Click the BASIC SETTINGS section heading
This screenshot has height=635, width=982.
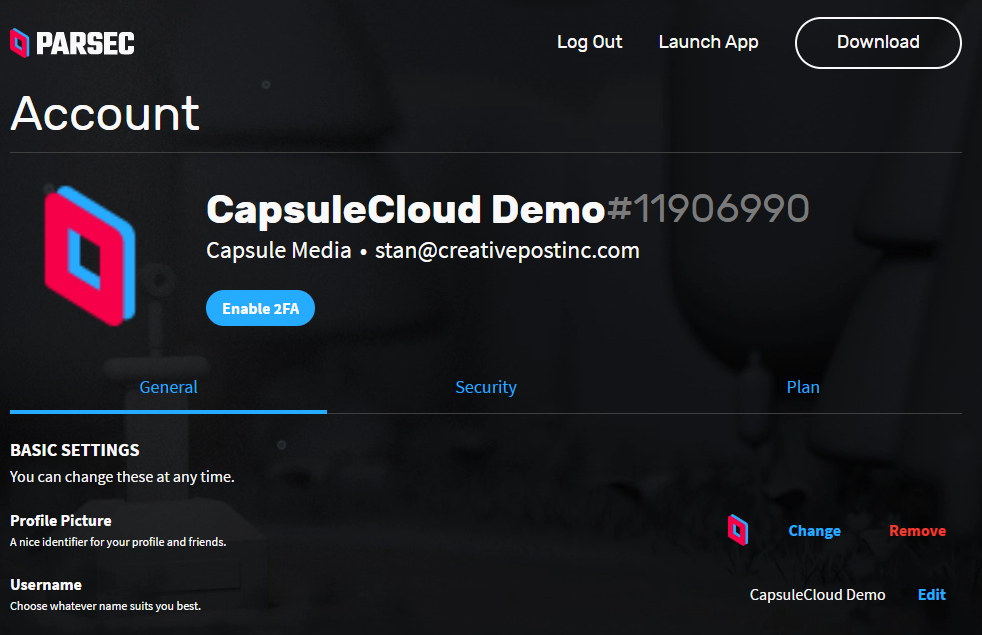click(75, 450)
